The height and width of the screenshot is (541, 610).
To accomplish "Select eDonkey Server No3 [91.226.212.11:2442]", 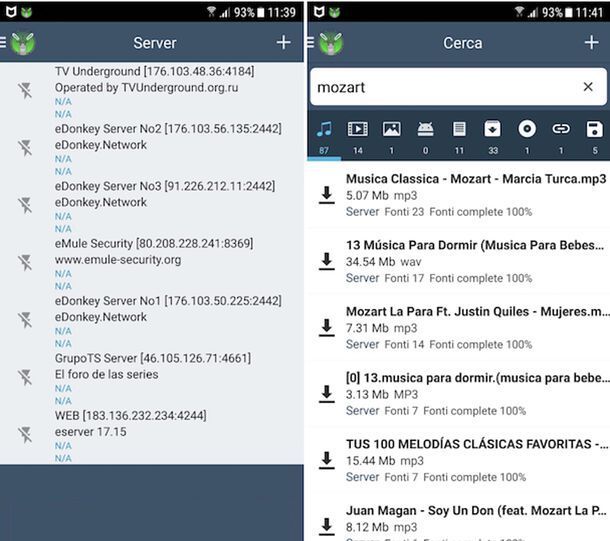I will [x=152, y=207].
